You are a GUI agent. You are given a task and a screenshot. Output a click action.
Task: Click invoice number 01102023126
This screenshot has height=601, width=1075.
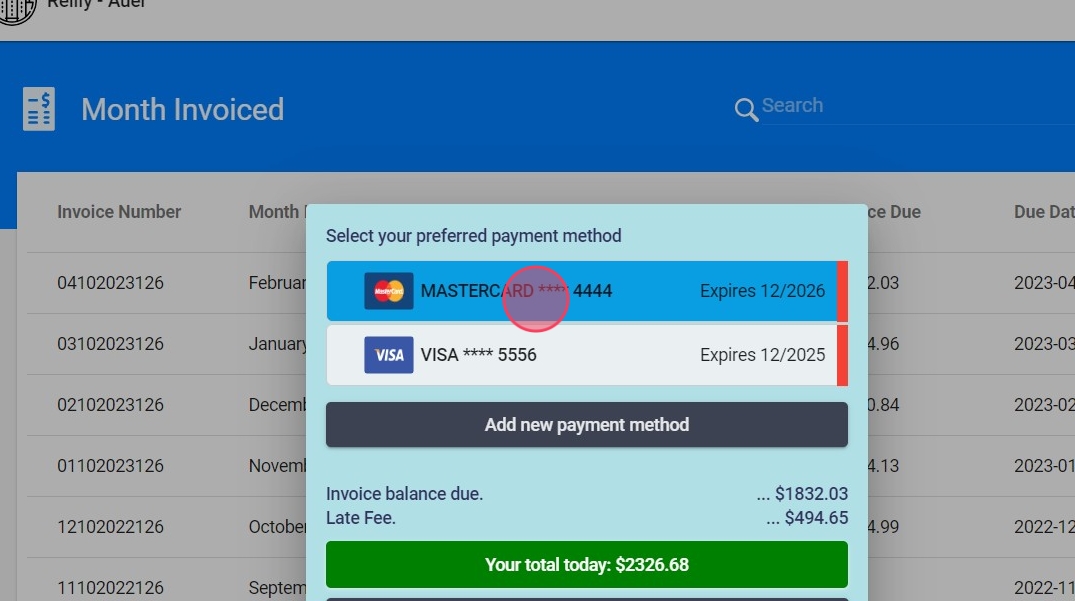click(110, 466)
